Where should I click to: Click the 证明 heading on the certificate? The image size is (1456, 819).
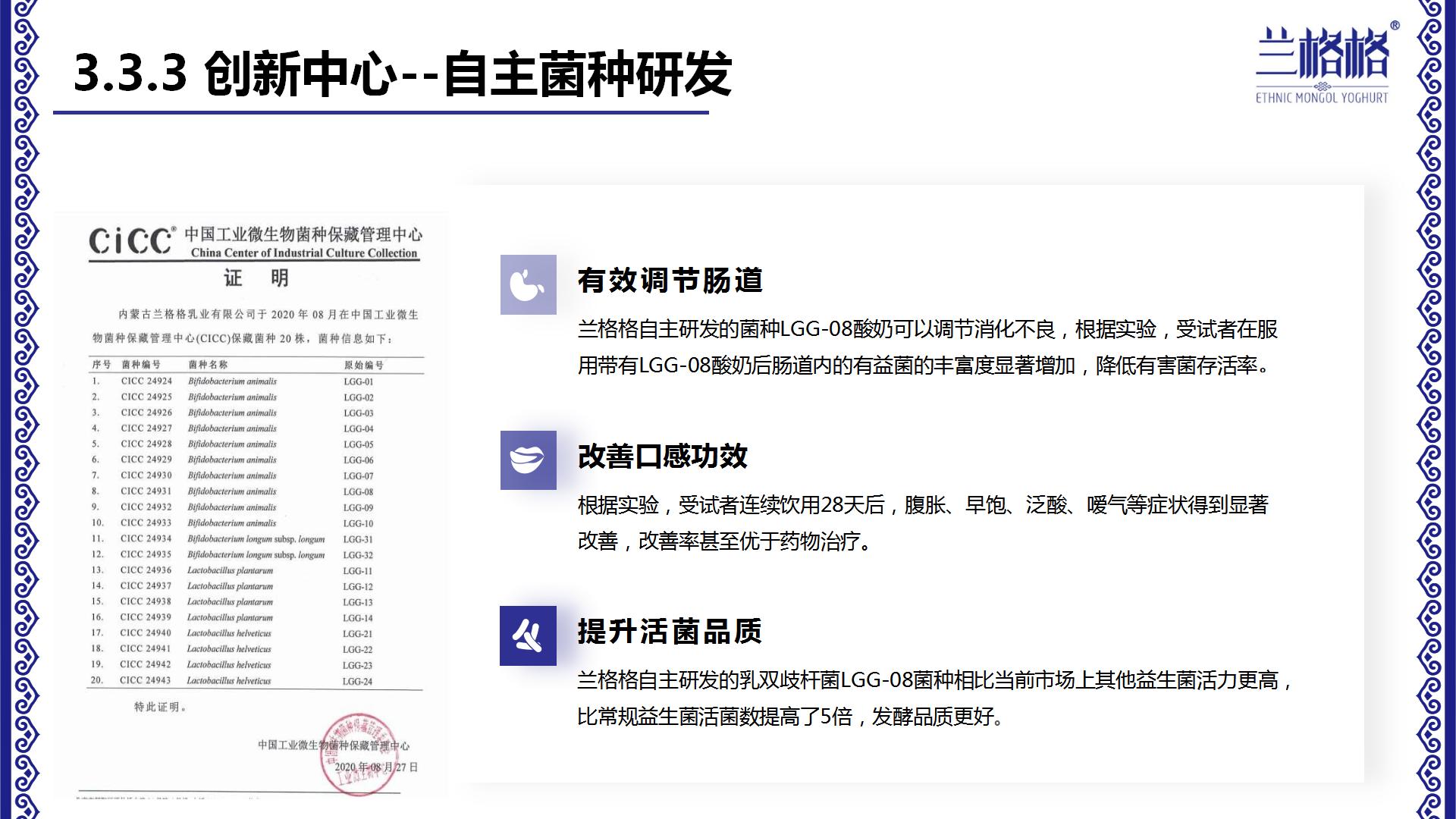click(256, 278)
